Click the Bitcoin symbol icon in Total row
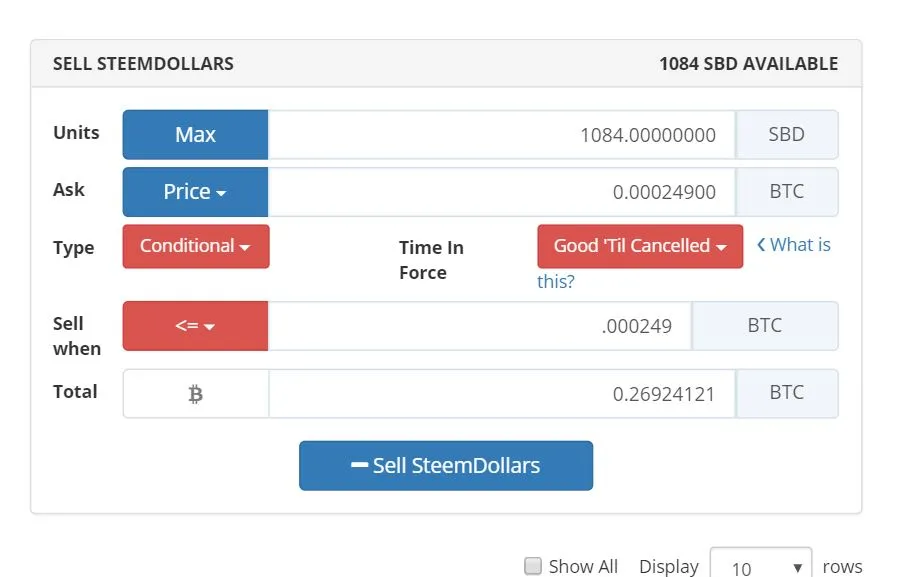899x577 pixels. [196, 394]
